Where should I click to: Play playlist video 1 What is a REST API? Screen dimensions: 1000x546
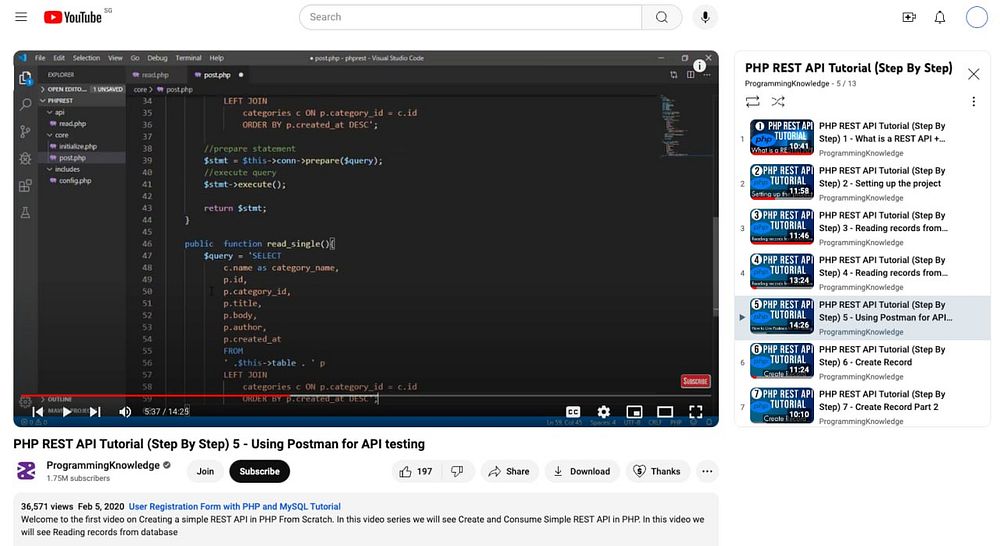point(862,138)
